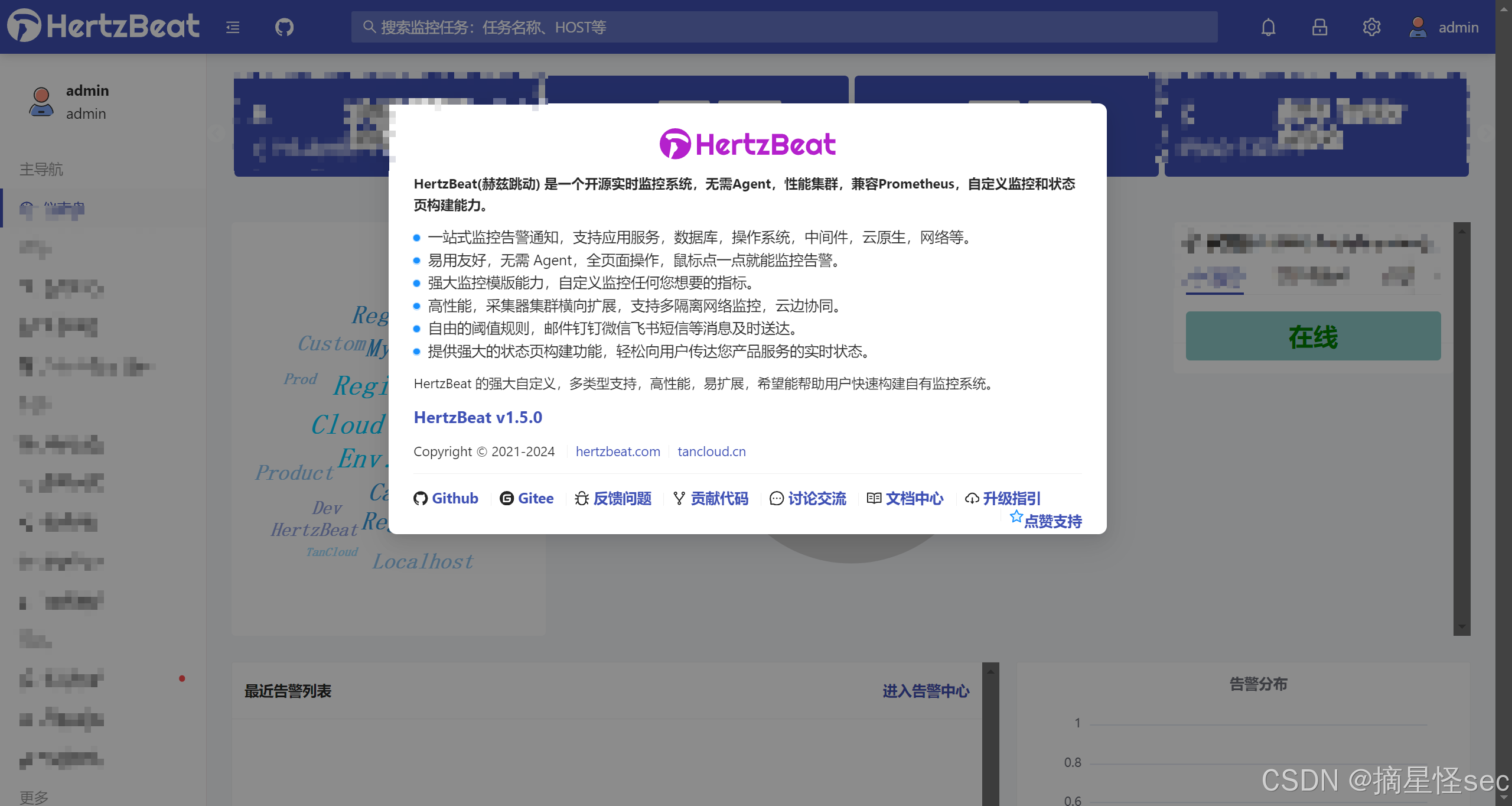Screen dimensions: 1512x806
Task: Open 讨论交流 discussion link
Action: (x=808, y=498)
